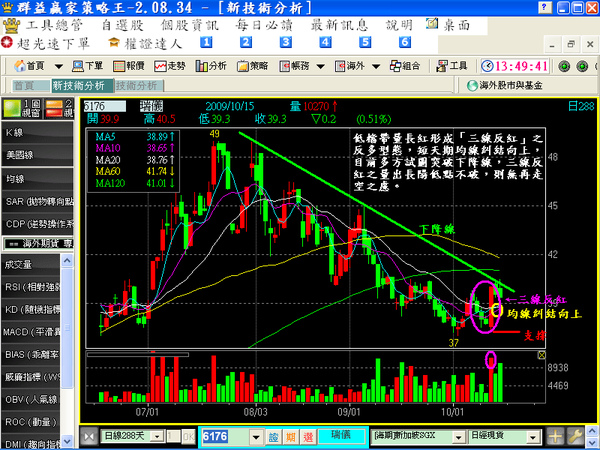Open the 自選股 menu
Viewport: 600px width, 450px height.
coord(122,25)
